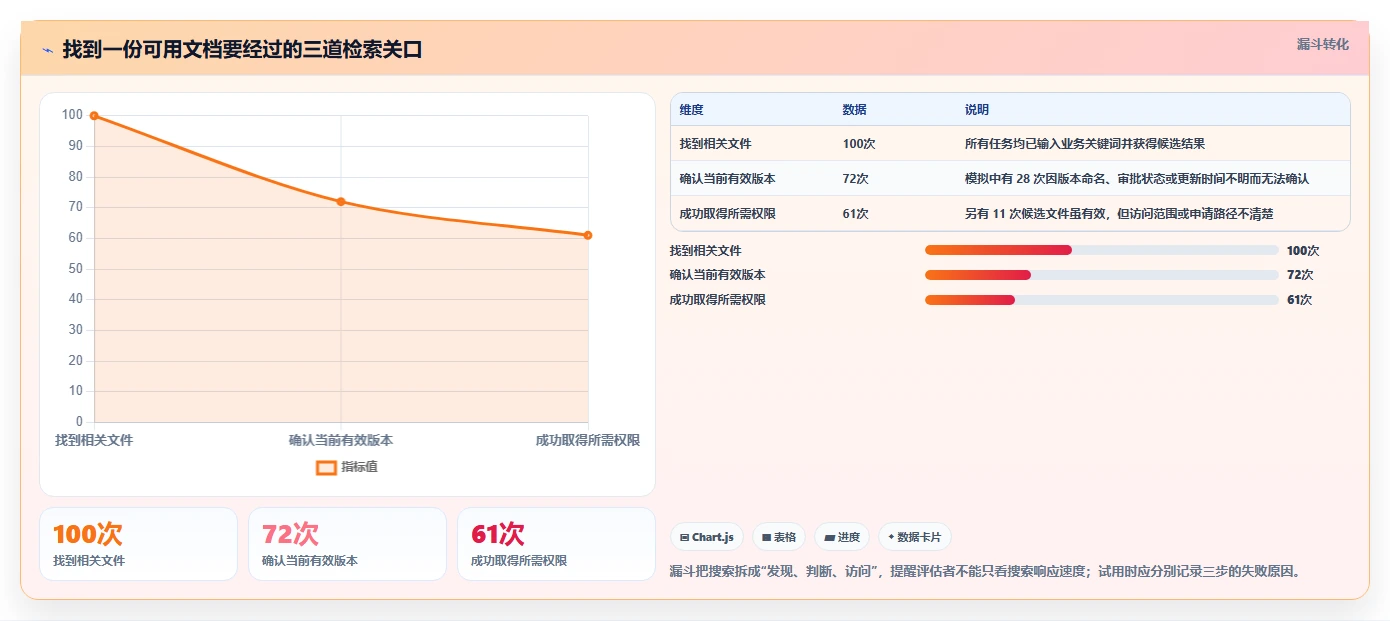
Task: Click the 指标值 legend label
Action: click(359, 467)
